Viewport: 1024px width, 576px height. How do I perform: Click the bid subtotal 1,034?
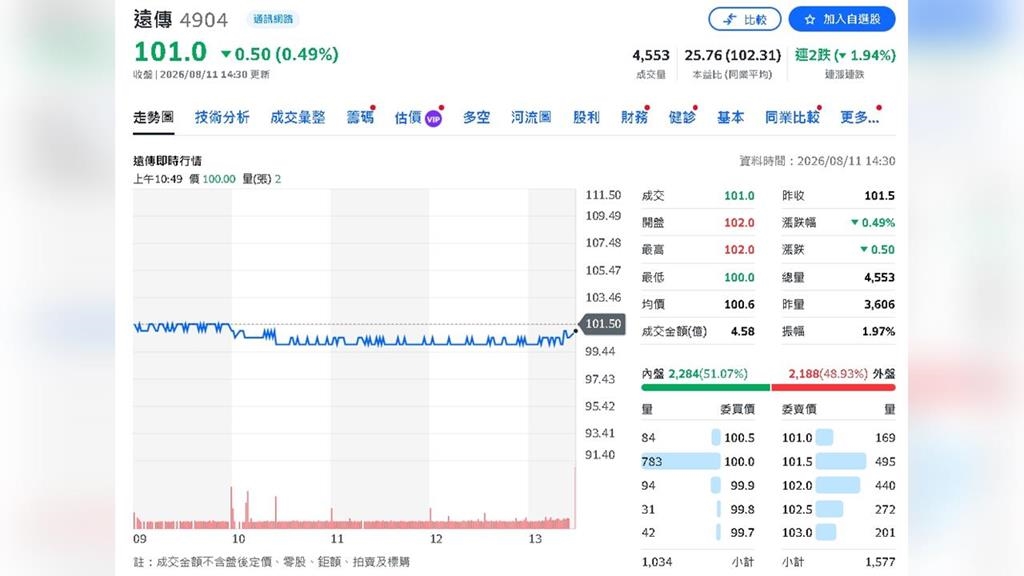tap(657, 562)
